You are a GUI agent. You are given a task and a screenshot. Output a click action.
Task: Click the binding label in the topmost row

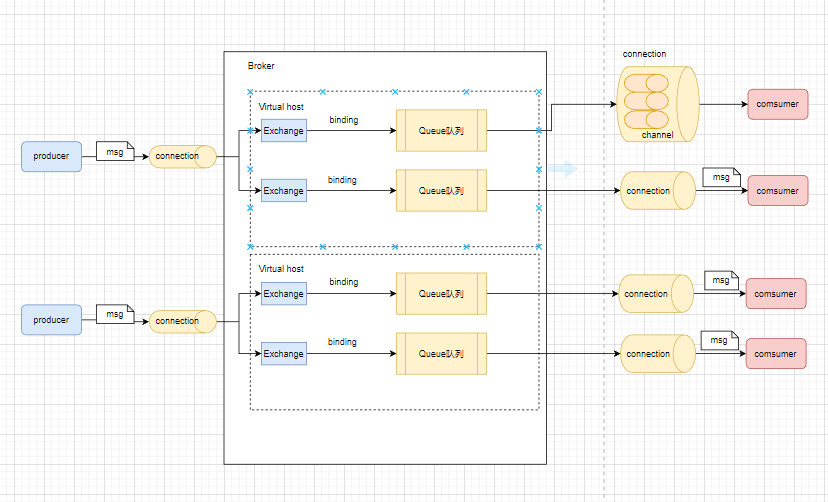coord(343,120)
